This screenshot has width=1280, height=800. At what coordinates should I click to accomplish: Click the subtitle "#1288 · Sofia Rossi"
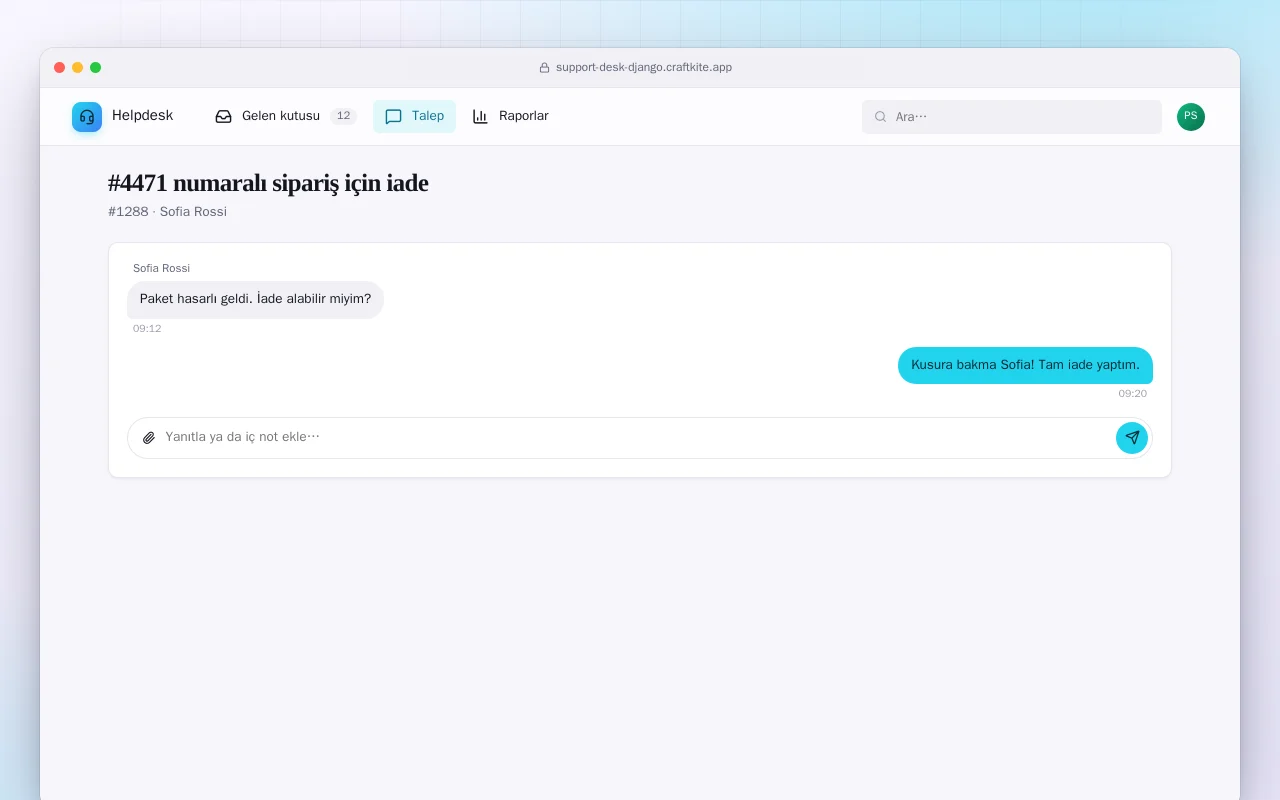point(167,212)
